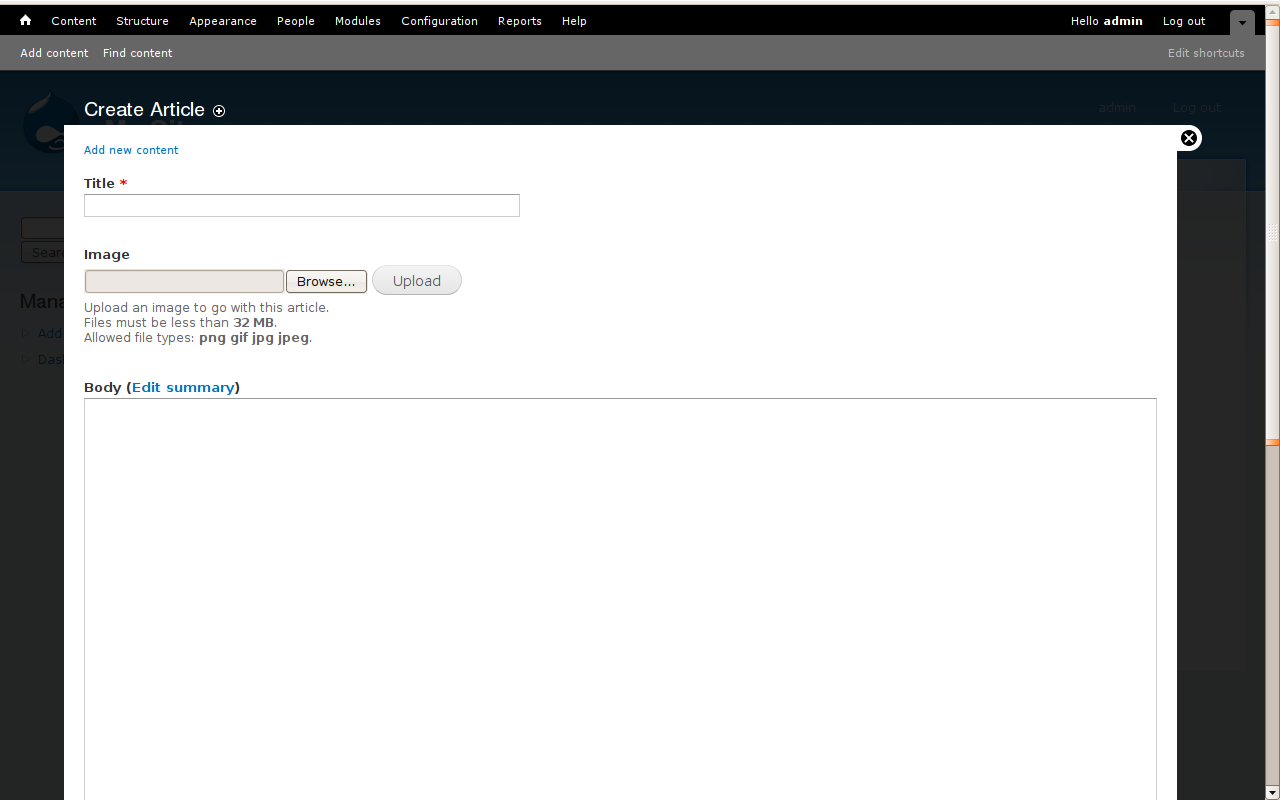The width and height of the screenshot is (1280, 800).
Task: Open the Configuration menu
Action: [439, 20]
